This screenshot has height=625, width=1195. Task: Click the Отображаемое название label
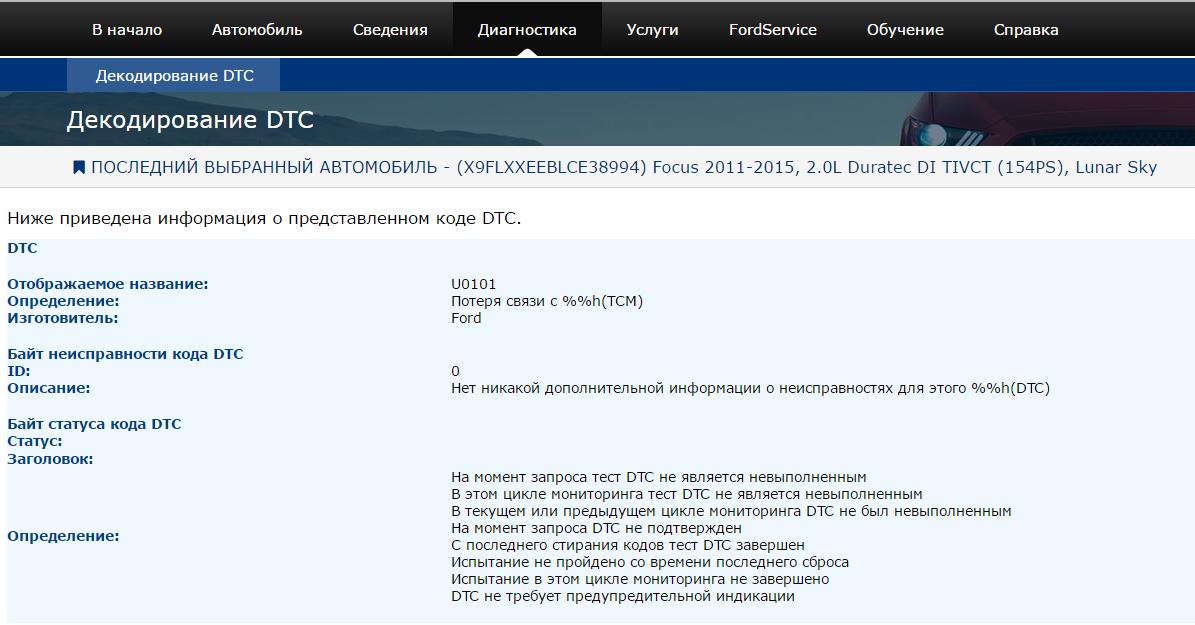[x=108, y=284]
